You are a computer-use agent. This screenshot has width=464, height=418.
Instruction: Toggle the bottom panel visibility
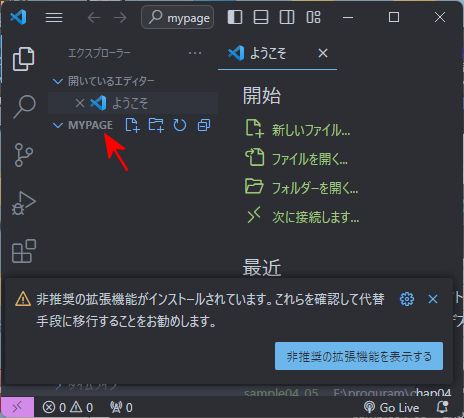pyautogui.click(x=261, y=17)
